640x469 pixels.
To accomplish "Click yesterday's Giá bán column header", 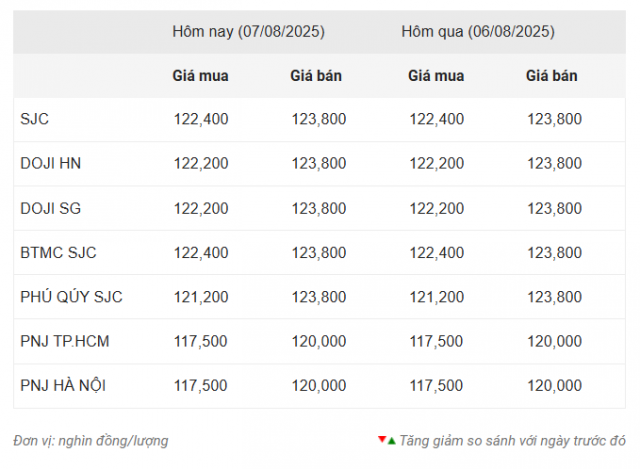I will [x=552, y=76].
